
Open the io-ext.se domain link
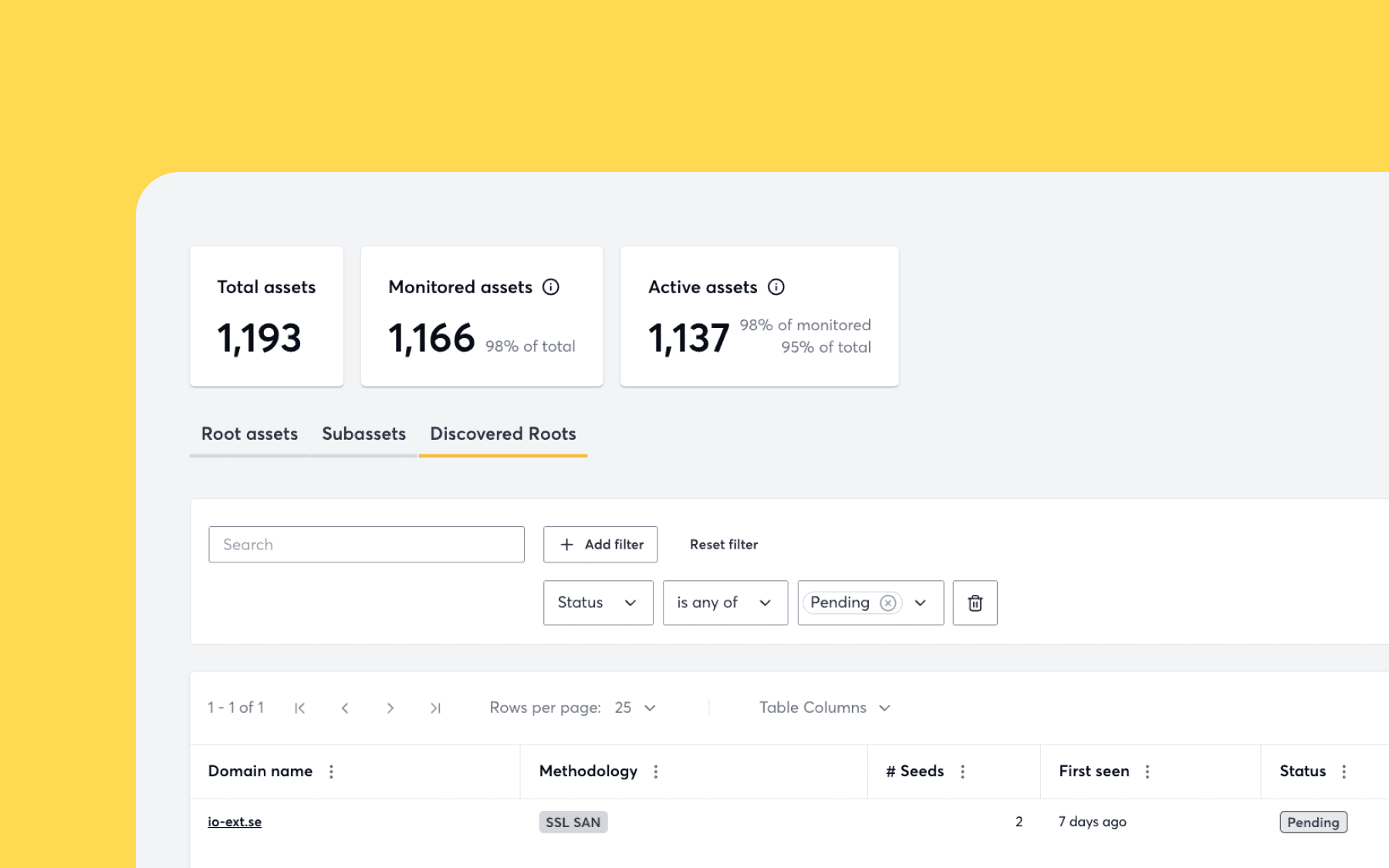[x=235, y=822]
